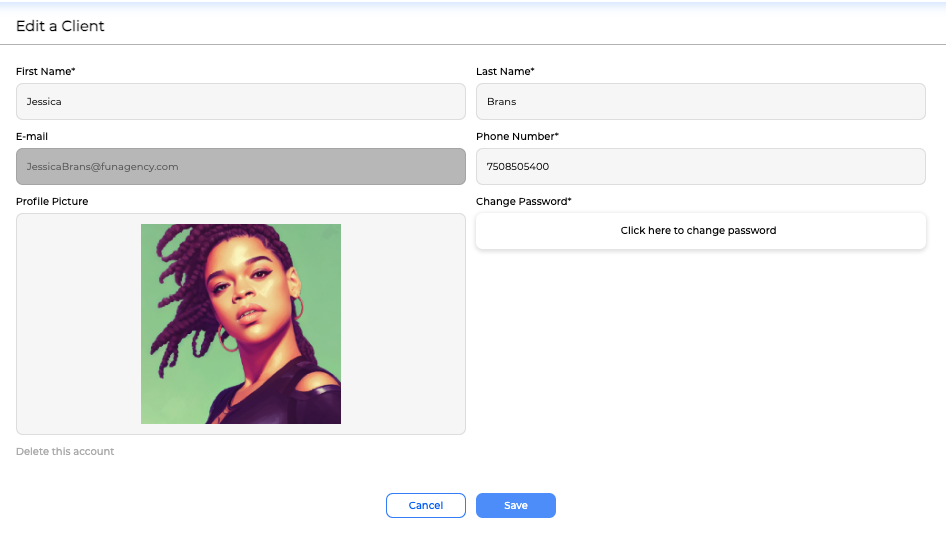This screenshot has width=946, height=537.
Task: Click the Phone Number label text
Action: tap(517, 137)
